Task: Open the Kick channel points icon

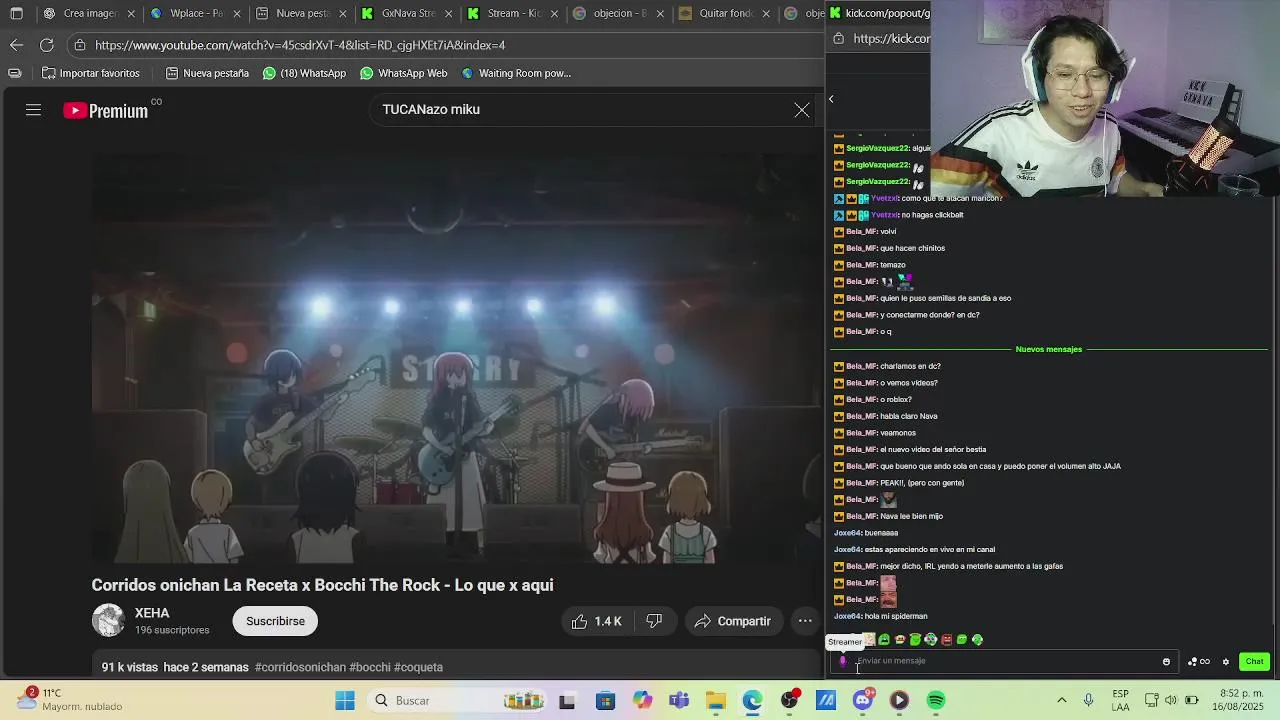Action: tap(1198, 661)
